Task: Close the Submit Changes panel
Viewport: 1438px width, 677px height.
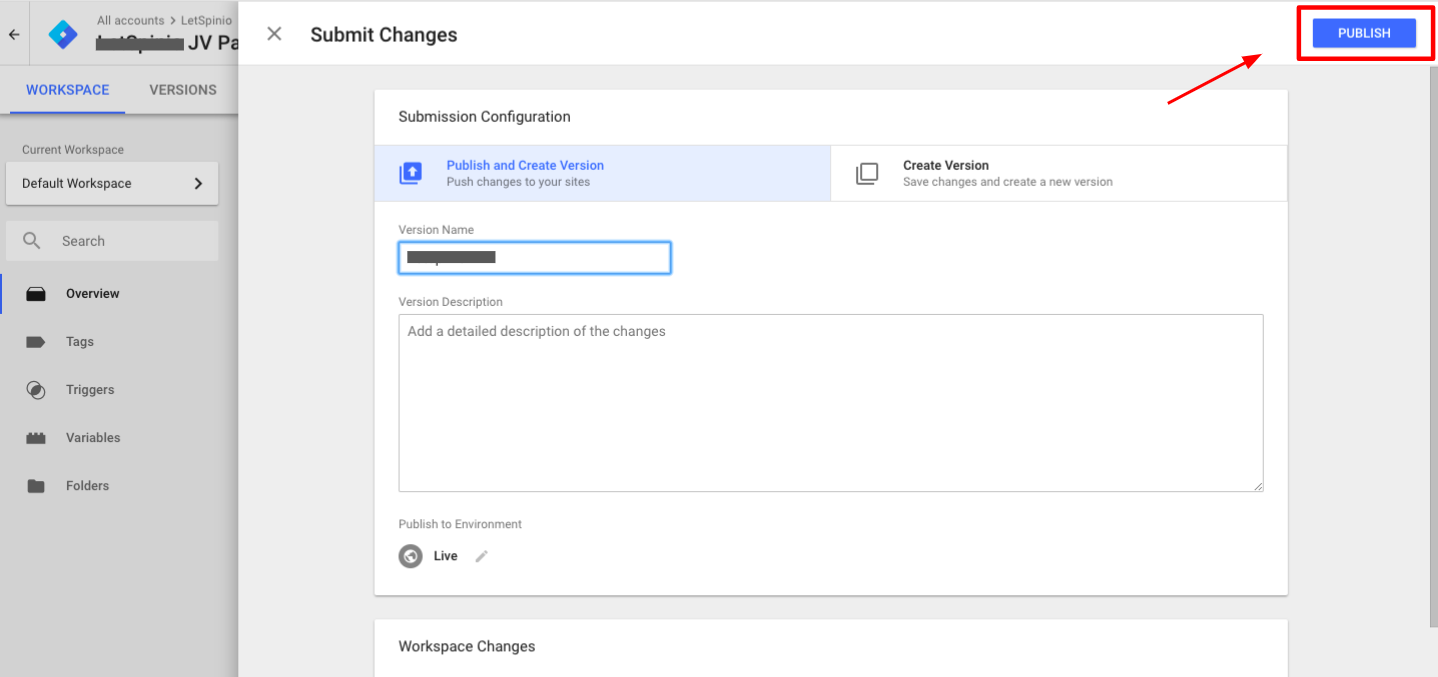Action: click(274, 34)
